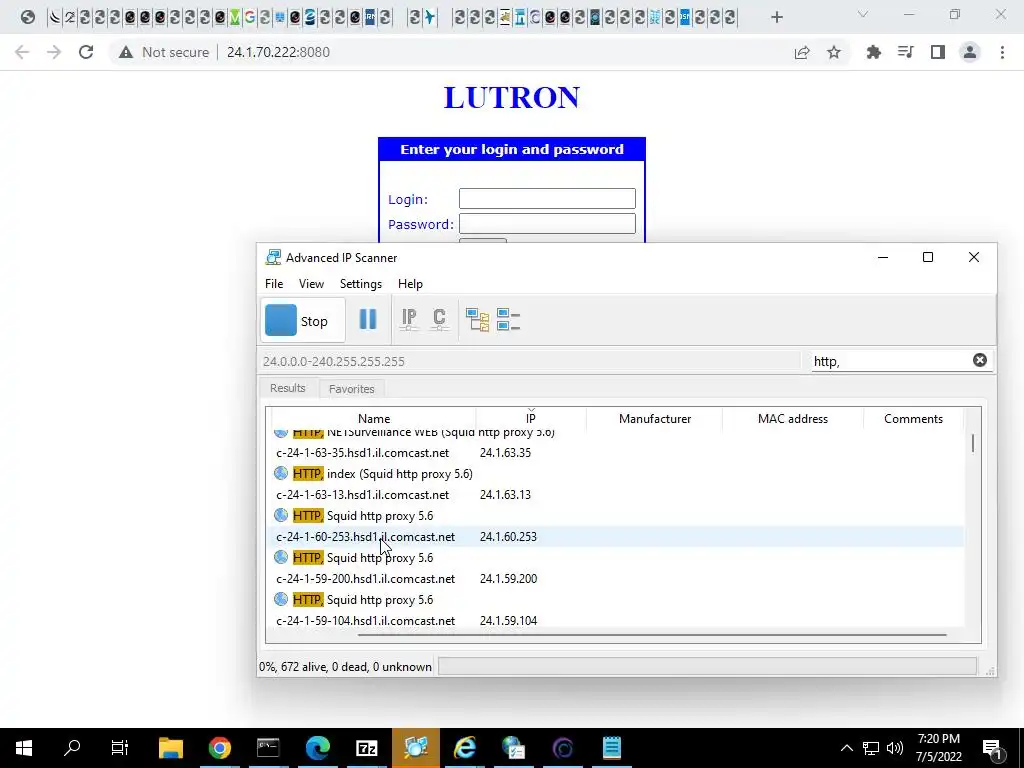Open Chrome media control icon

(905, 52)
